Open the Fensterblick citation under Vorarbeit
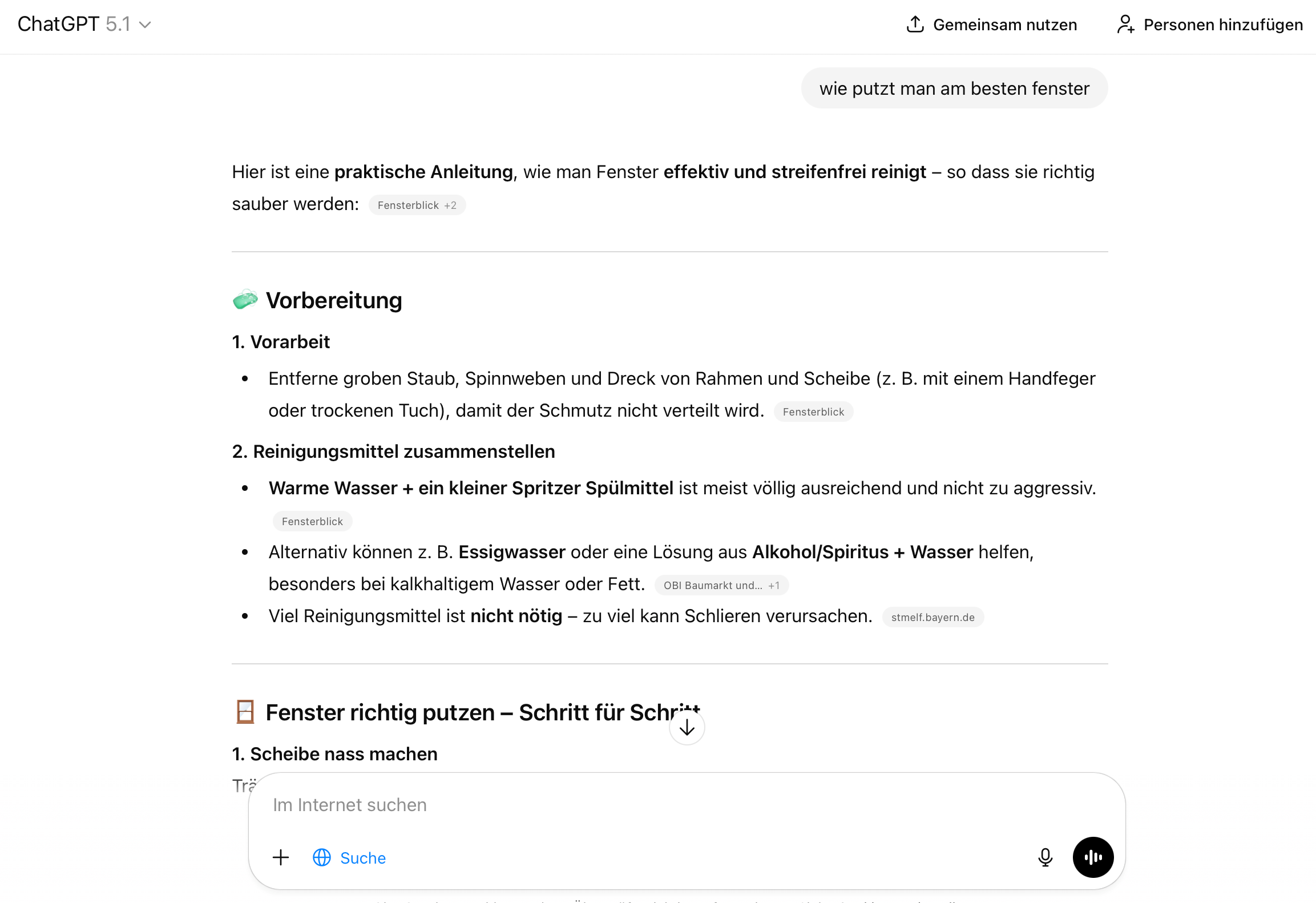This screenshot has height=903, width=1316. (x=814, y=411)
